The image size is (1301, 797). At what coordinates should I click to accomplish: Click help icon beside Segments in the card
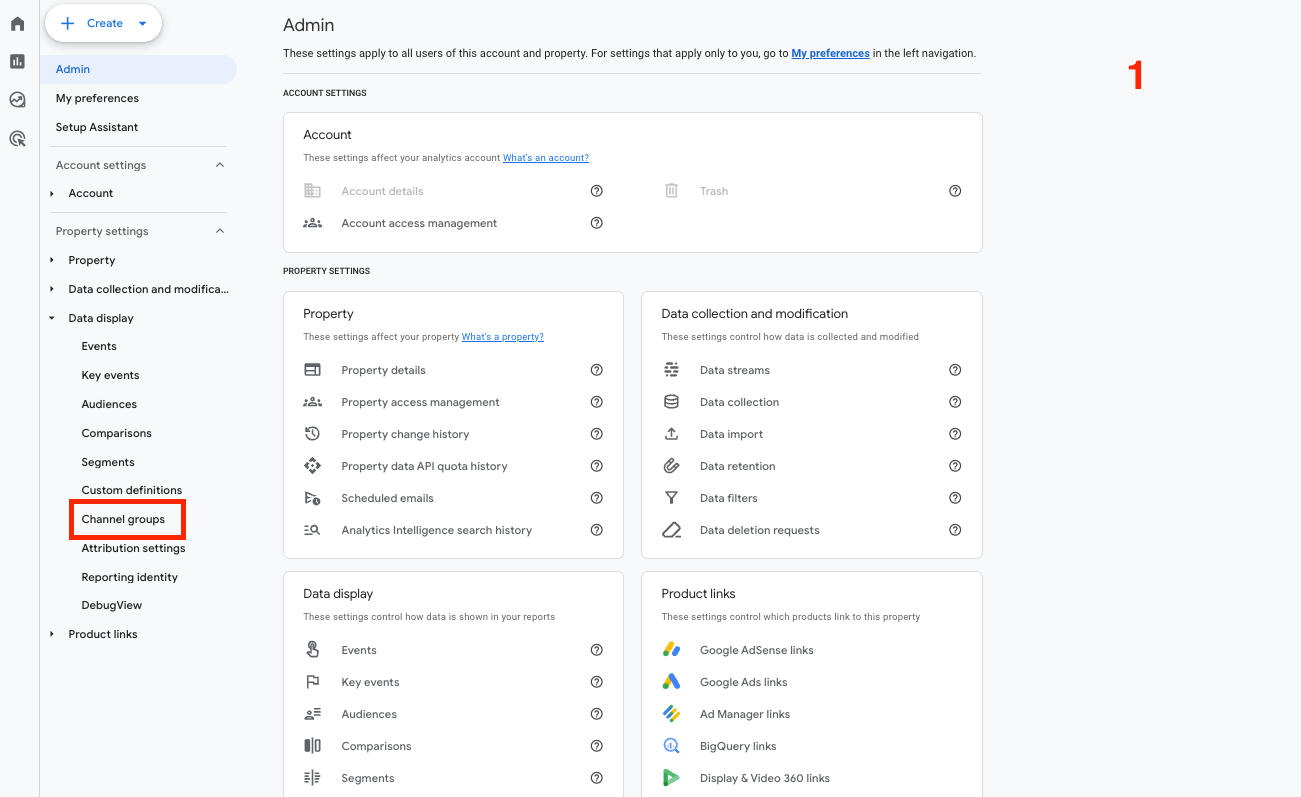click(x=597, y=778)
